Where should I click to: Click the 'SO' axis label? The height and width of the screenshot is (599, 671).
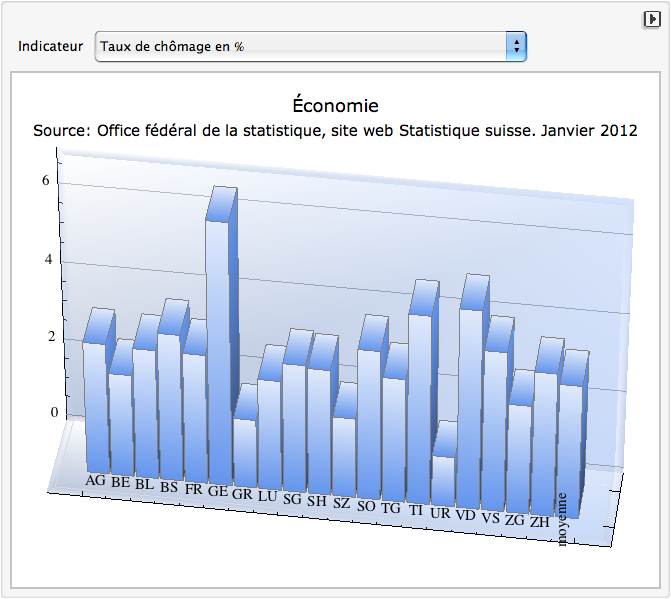point(366,506)
